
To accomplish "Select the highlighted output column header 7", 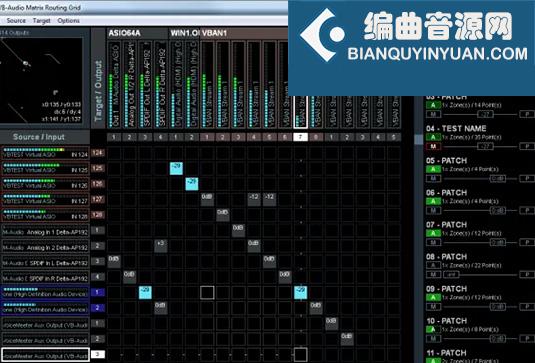I will [300, 137].
